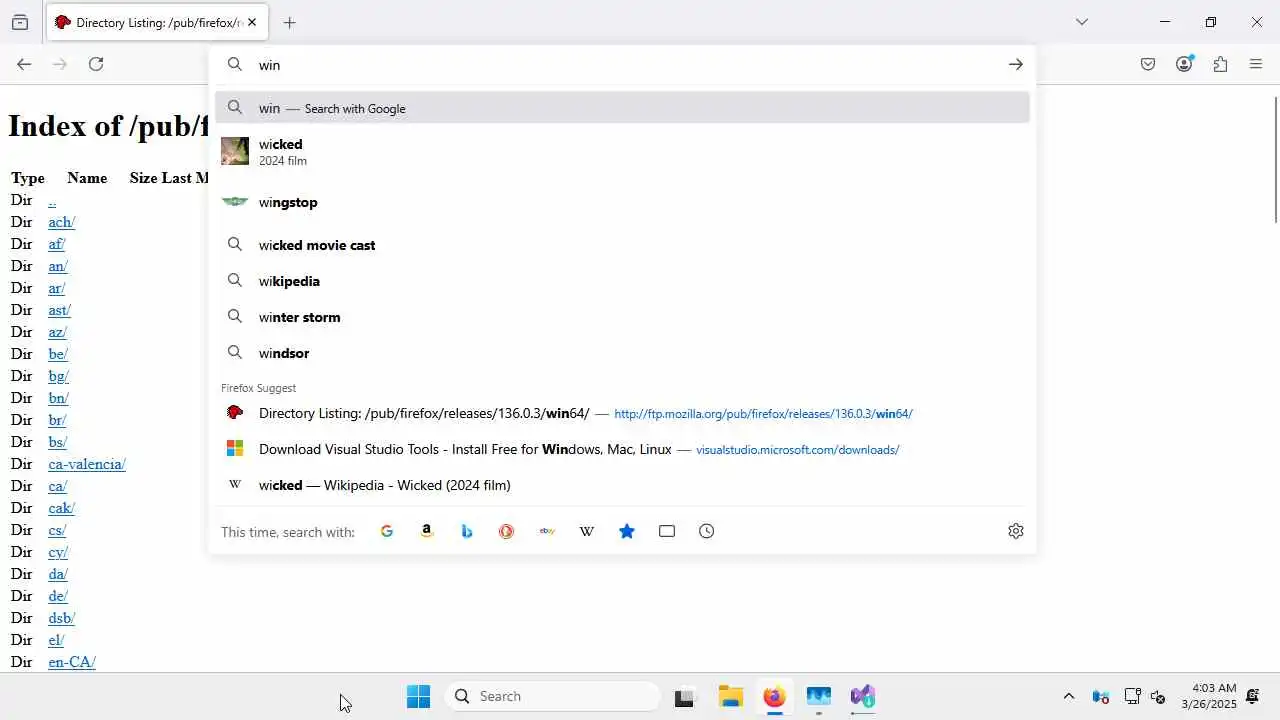
Task: Open Visual Studio from taskbar
Action: [x=863, y=696]
